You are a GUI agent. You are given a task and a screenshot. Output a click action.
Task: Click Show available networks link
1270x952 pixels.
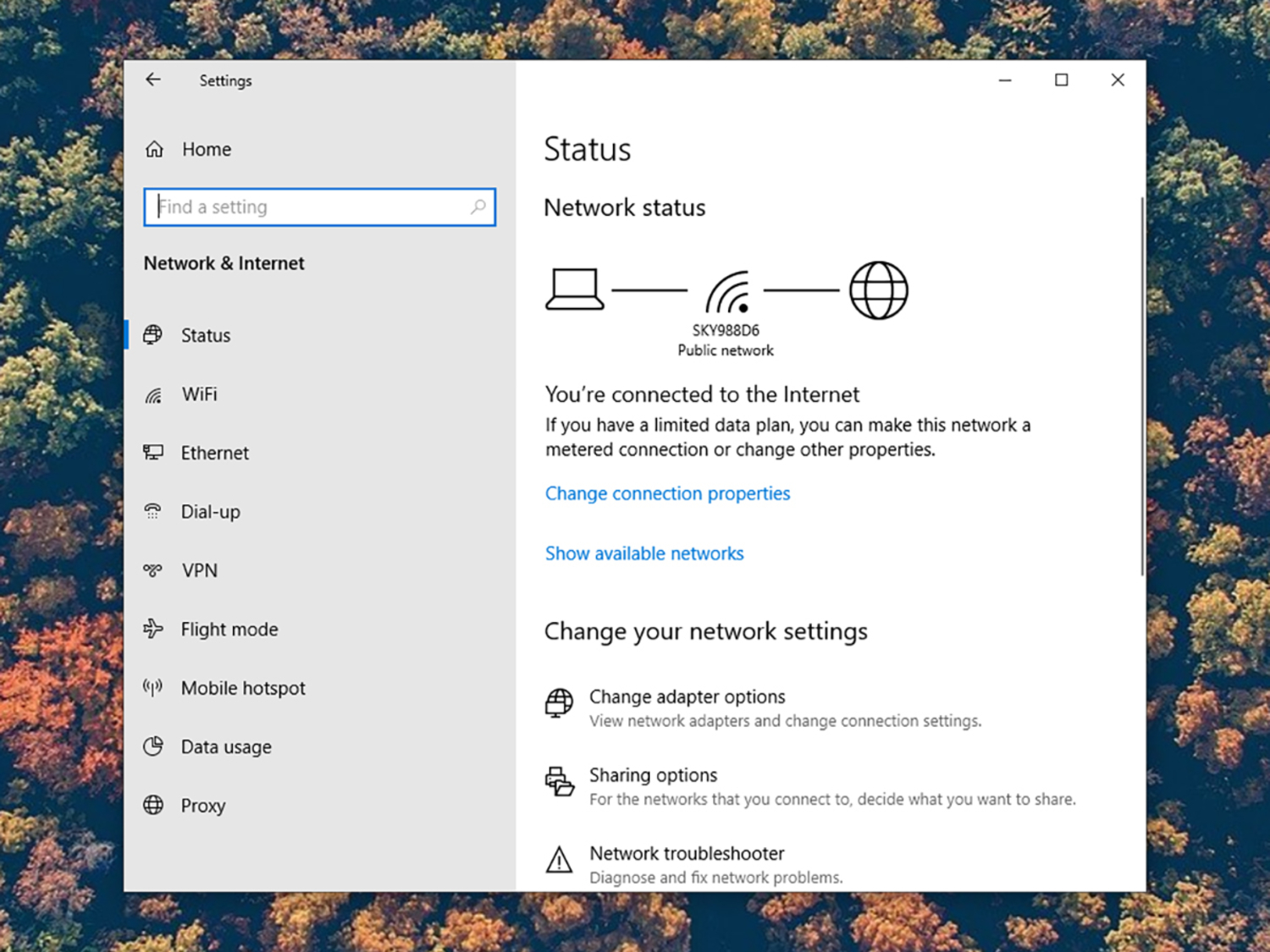coord(644,553)
